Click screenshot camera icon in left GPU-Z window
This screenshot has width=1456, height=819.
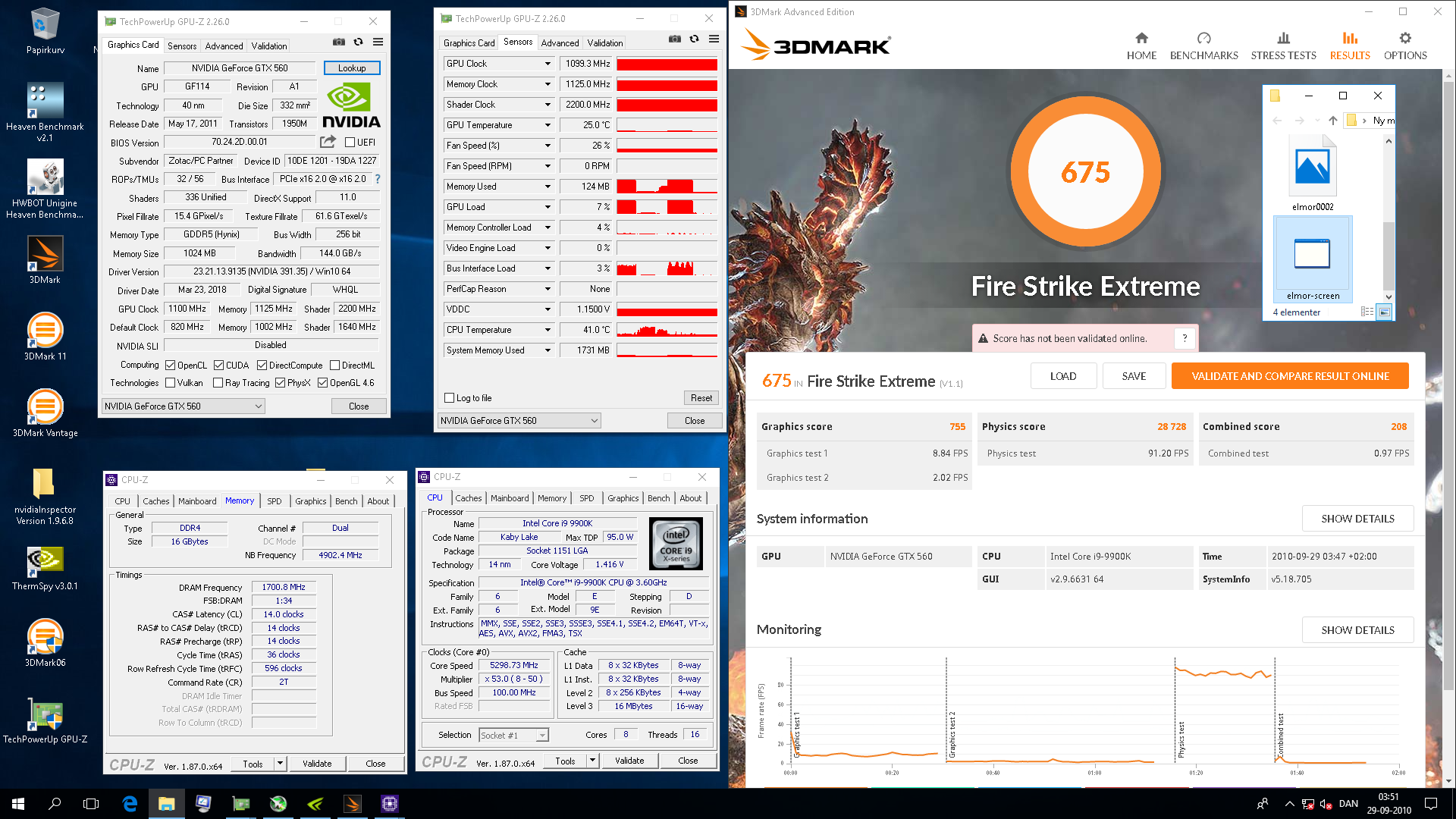[x=339, y=42]
